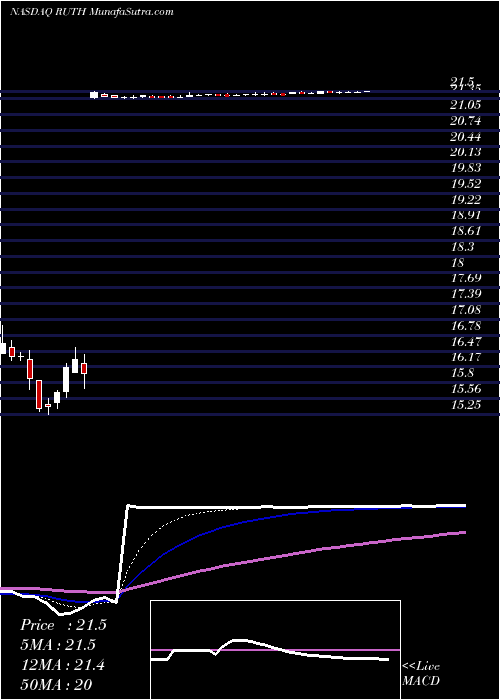Click the 15.8 price axis label

coord(462,373)
